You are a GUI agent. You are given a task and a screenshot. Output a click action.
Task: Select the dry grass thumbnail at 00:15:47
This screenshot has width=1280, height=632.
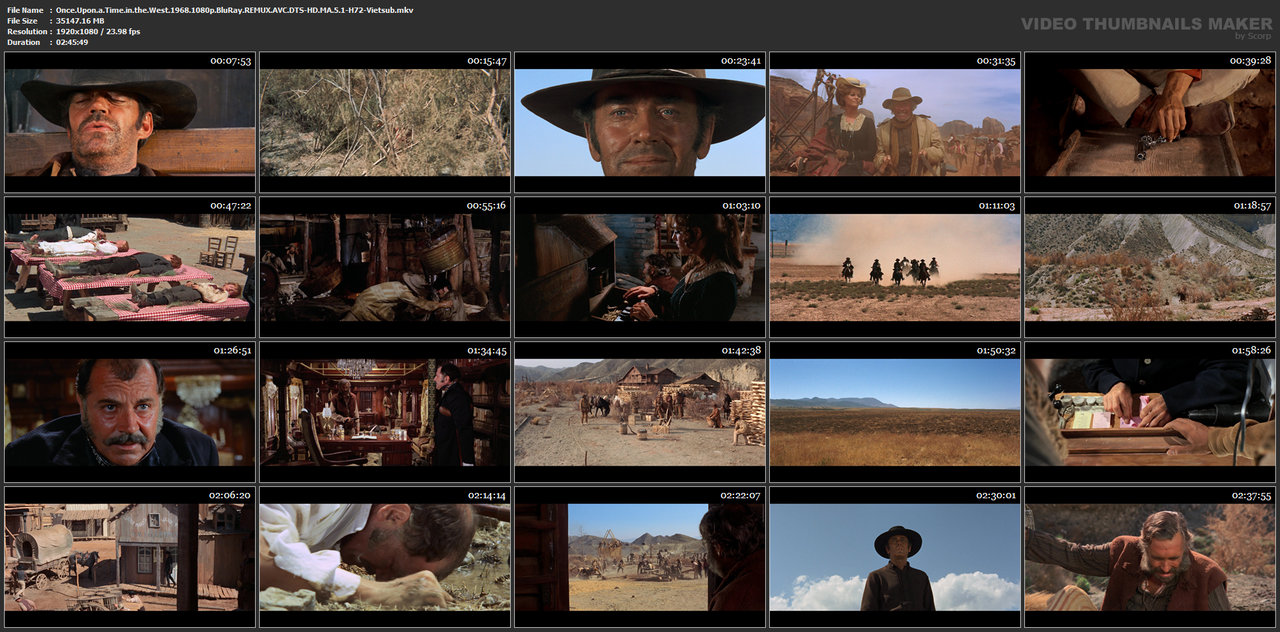point(385,122)
